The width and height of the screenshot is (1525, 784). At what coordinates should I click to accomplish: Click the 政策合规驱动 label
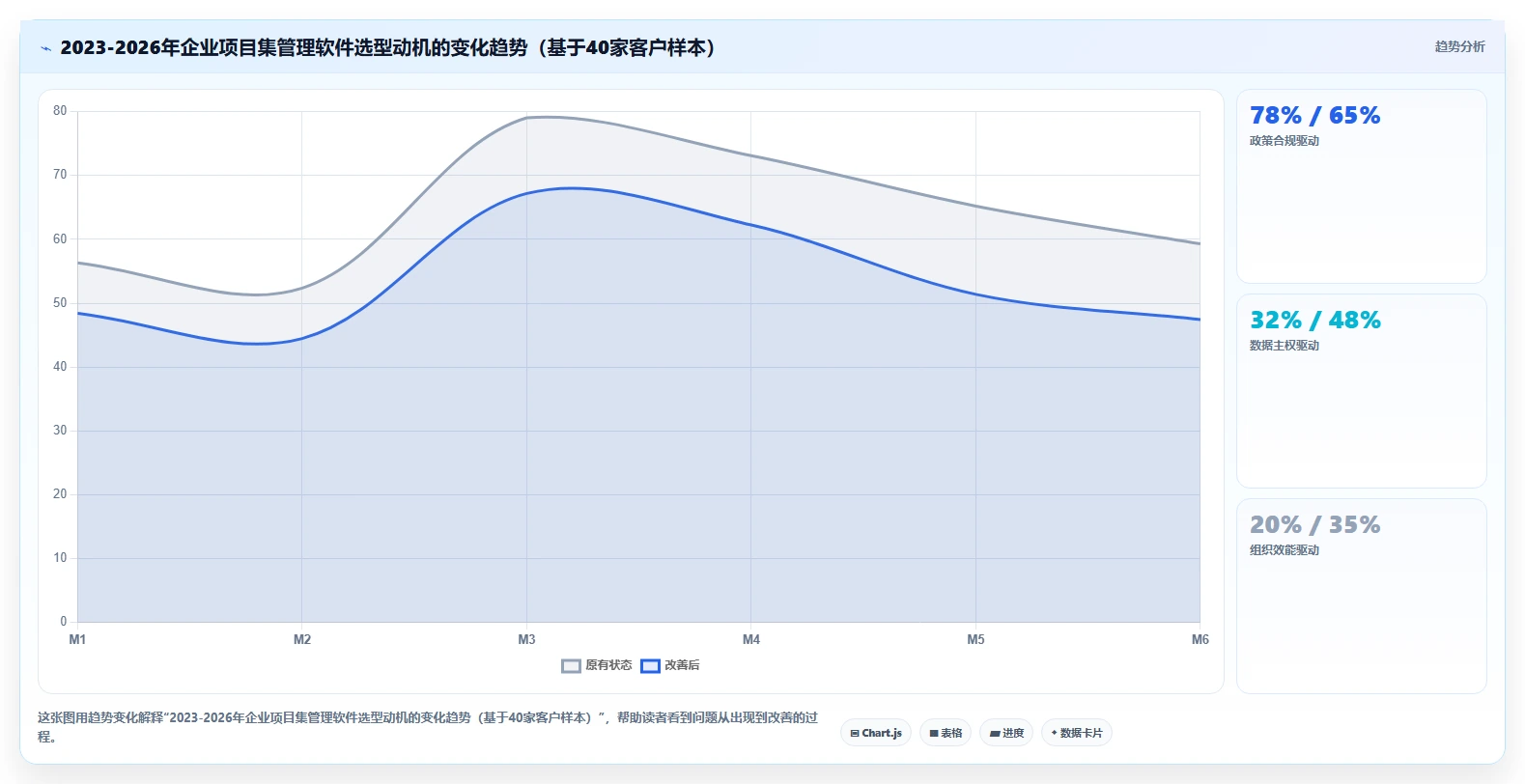click(x=1285, y=141)
